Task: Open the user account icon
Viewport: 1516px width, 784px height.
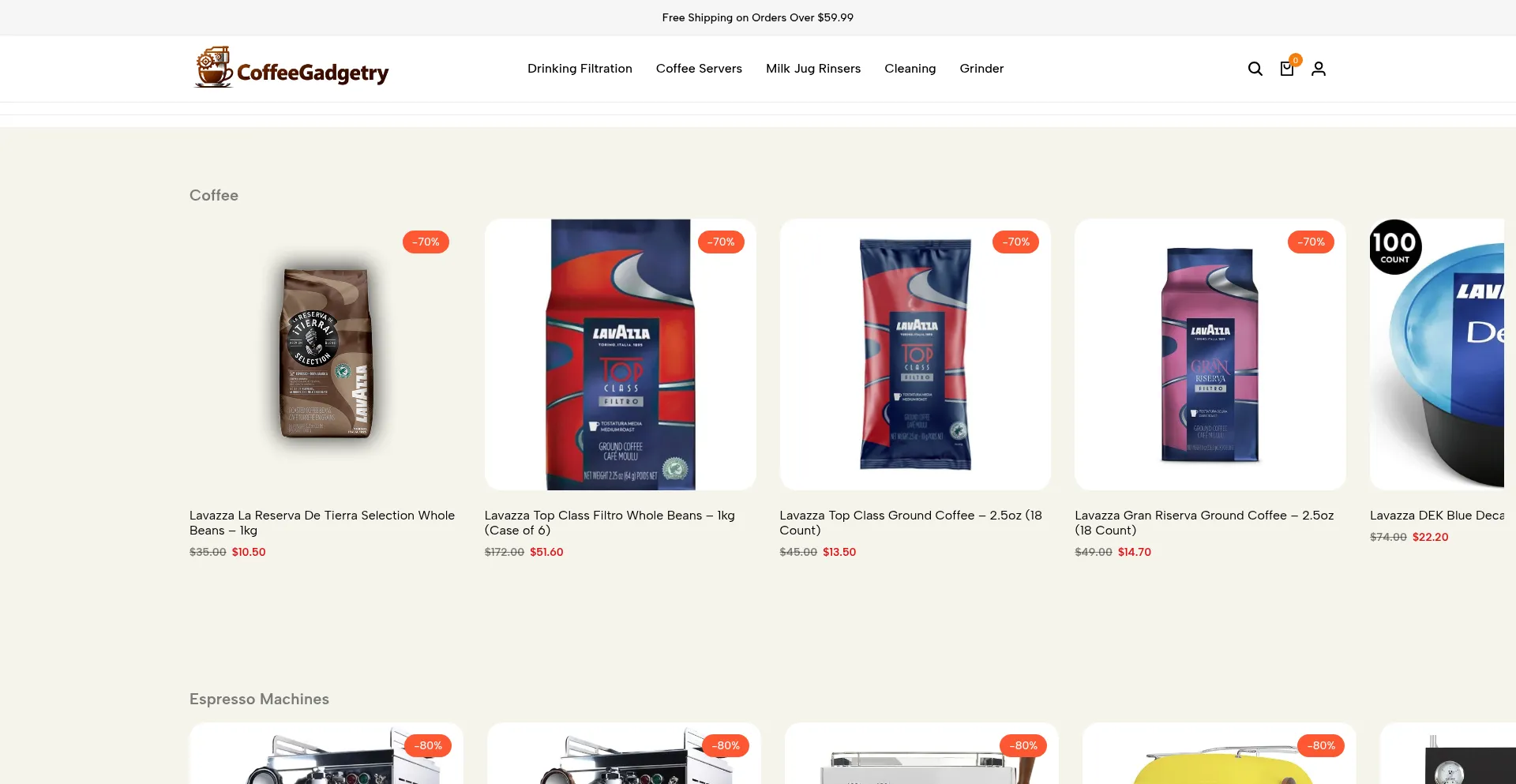Action: tap(1319, 69)
